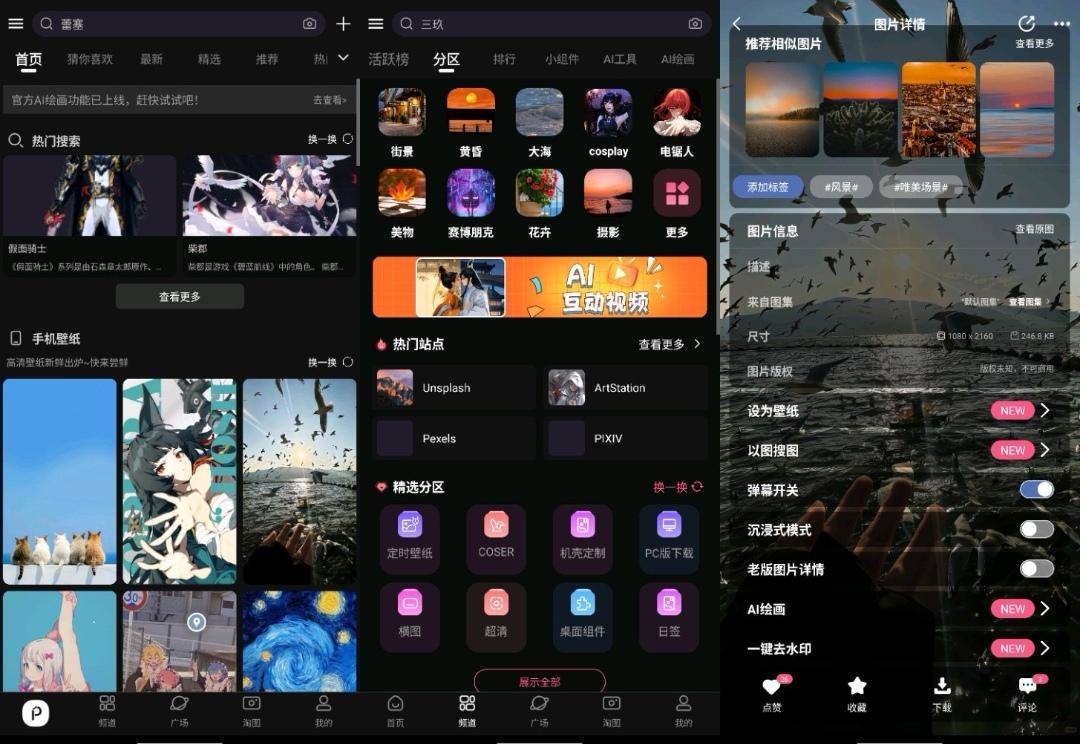
Task: Tap the 点赞 heart icon
Action: 771,686
